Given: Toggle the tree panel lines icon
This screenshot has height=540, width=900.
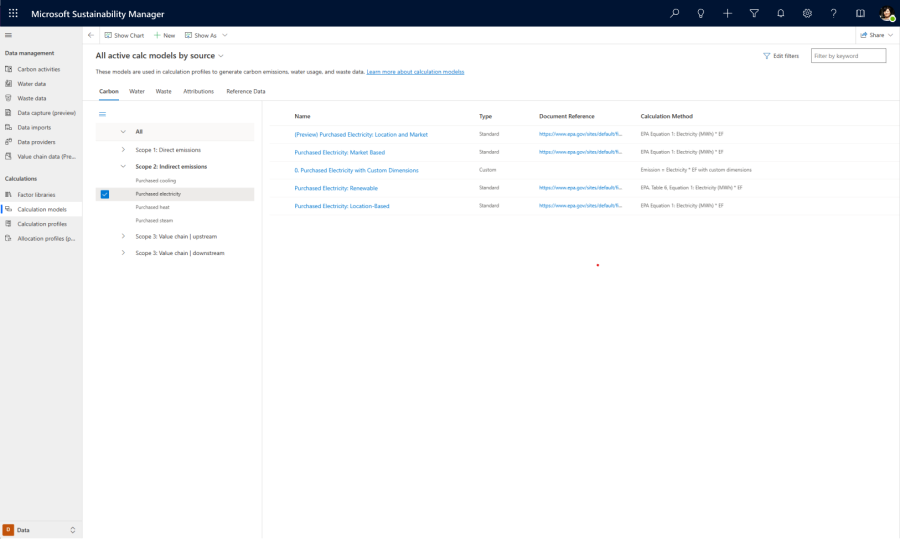Looking at the screenshot, I should pyautogui.click(x=102, y=114).
